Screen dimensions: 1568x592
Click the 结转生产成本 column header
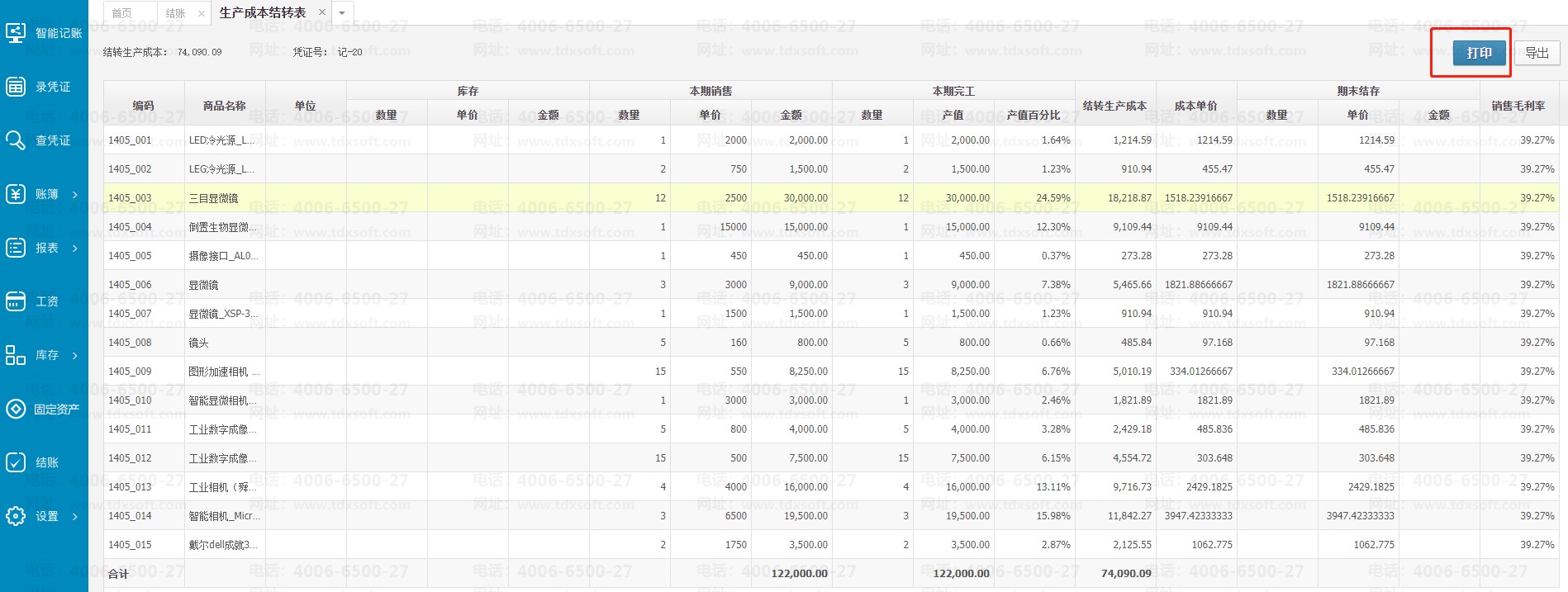click(x=1114, y=106)
